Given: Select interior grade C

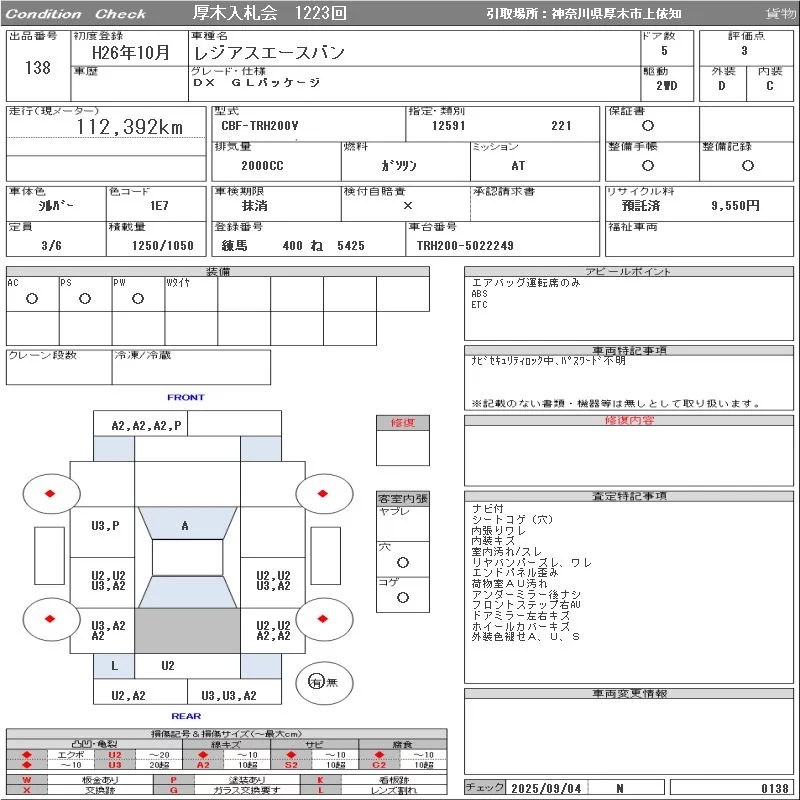Looking at the screenshot, I should [x=769, y=86].
